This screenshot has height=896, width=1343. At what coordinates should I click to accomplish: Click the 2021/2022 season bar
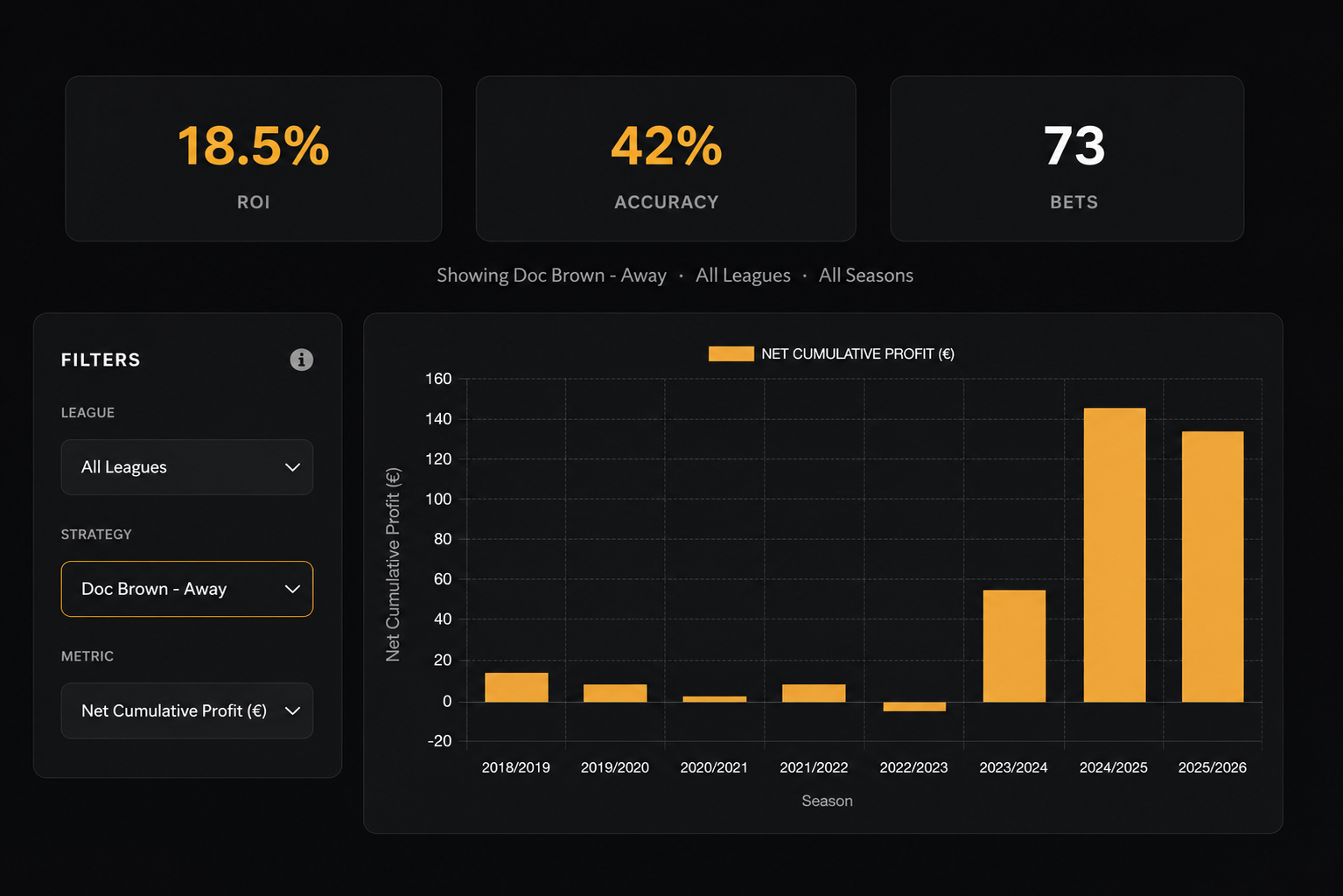[814, 693]
